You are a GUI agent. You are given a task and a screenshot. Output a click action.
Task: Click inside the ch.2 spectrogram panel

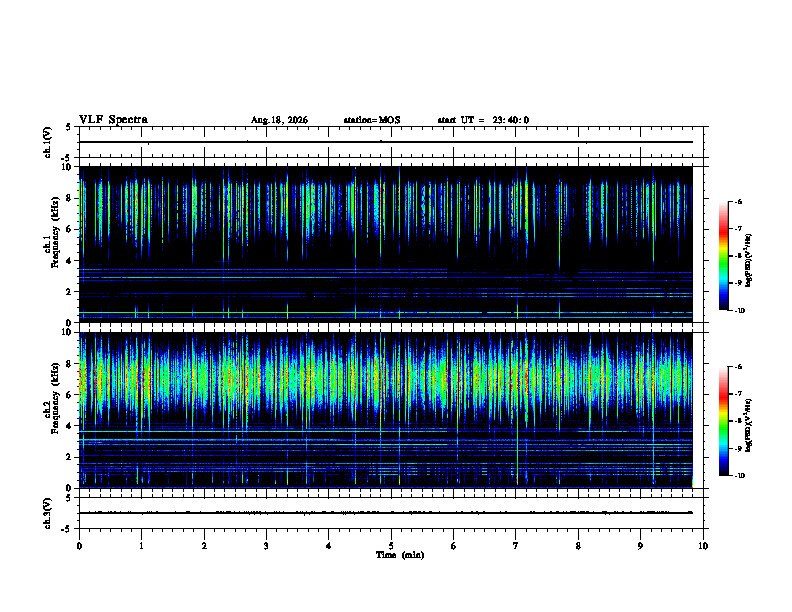(x=385, y=410)
